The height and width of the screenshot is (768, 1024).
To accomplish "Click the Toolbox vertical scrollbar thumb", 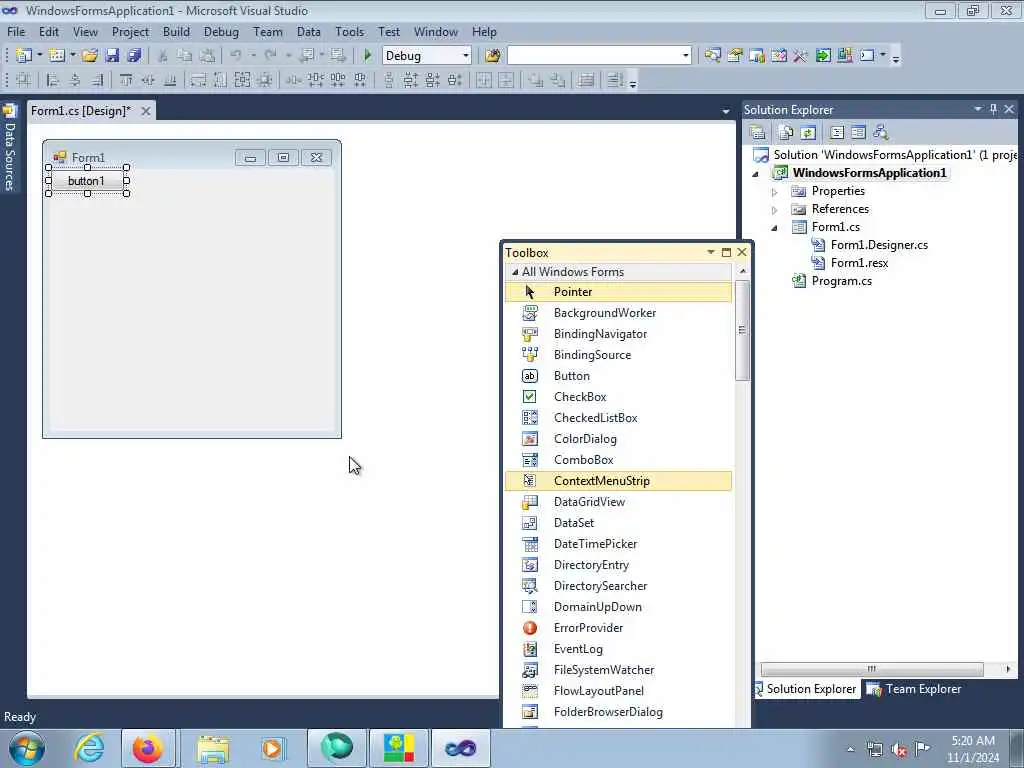I will coord(742,330).
